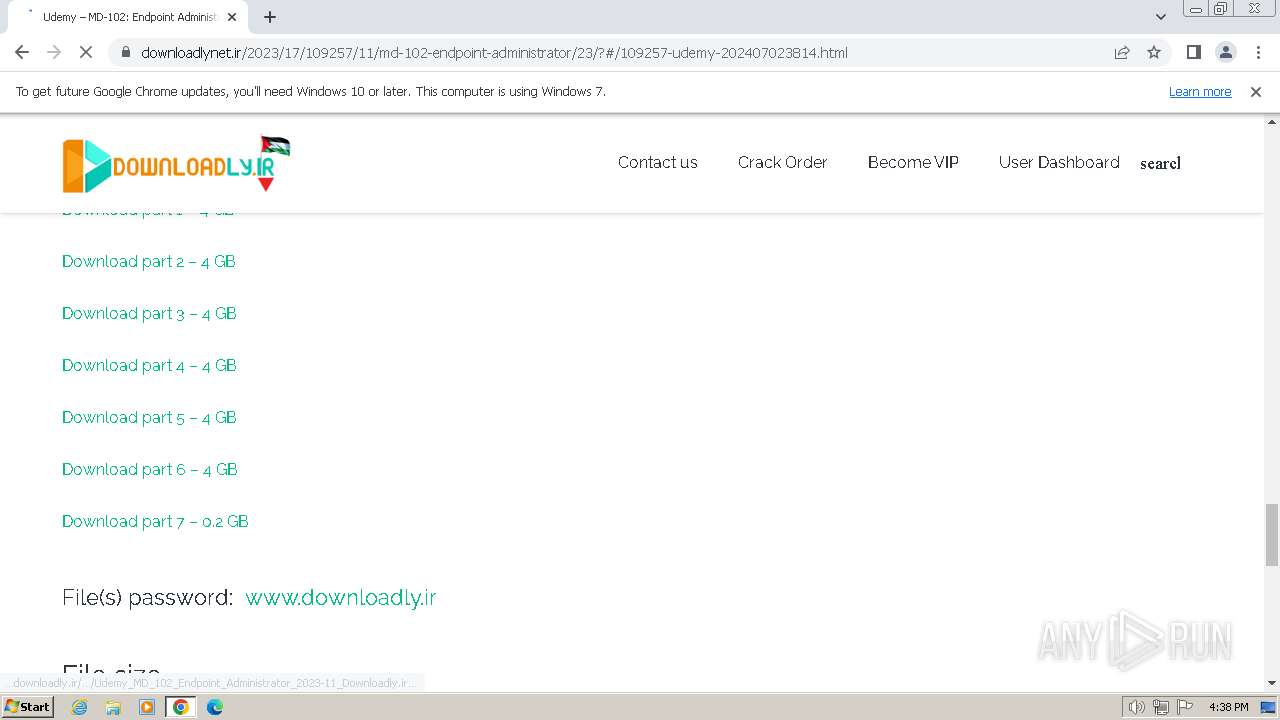Image resolution: width=1280 pixels, height=720 pixels.
Task: Expand the tab search dropdown
Action: coord(1161,17)
